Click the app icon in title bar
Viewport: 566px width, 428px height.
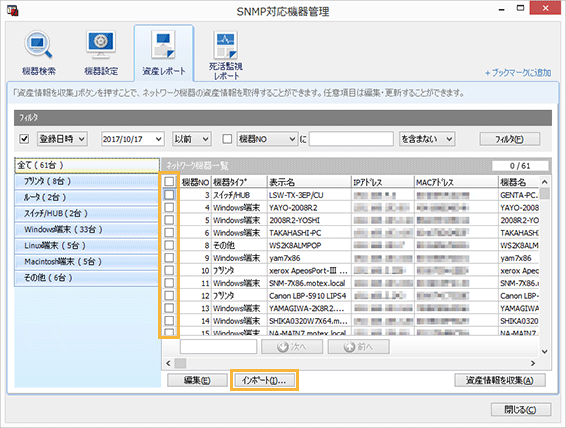pos(13,10)
